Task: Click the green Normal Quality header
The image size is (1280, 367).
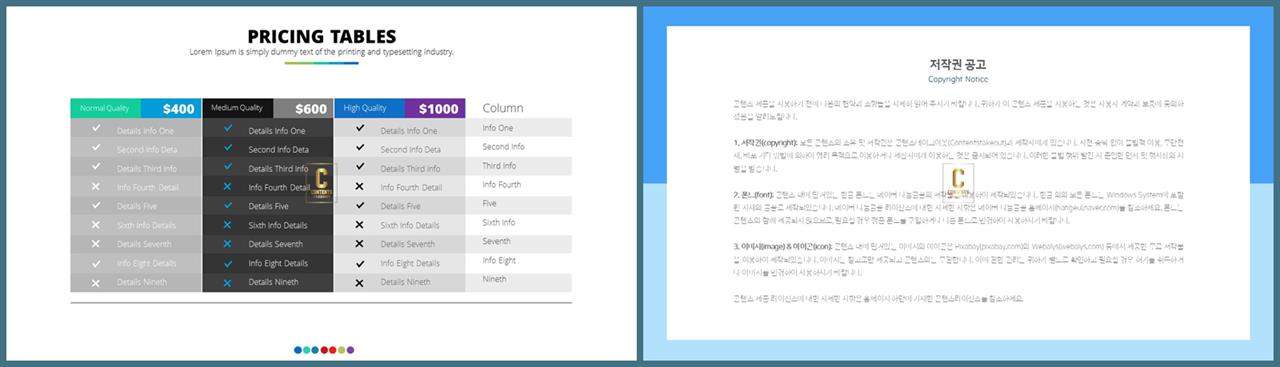Action: tap(105, 108)
